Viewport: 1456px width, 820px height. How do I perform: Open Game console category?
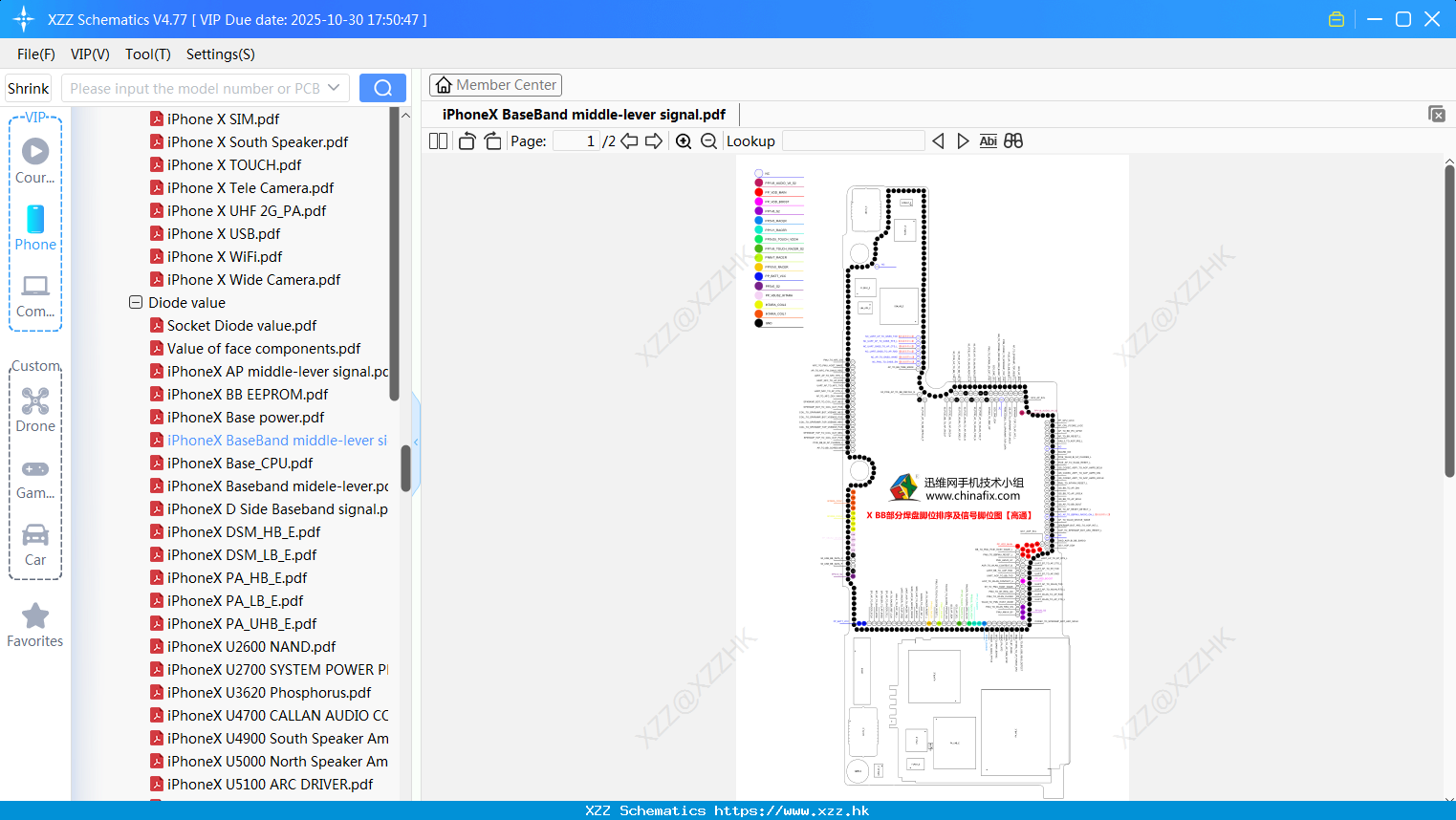[35, 479]
